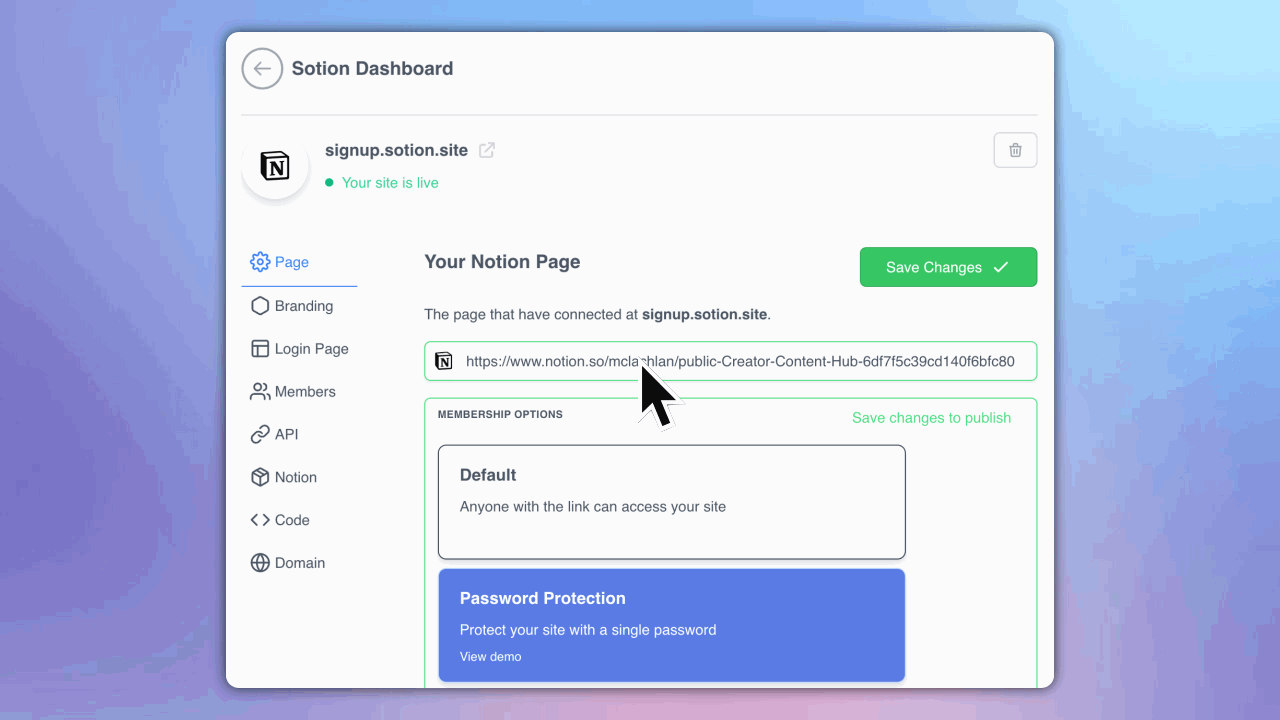Click the back arrow circle icon
Image resolution: width=1280 pixels, height=720 pixels.
point(262,69)
